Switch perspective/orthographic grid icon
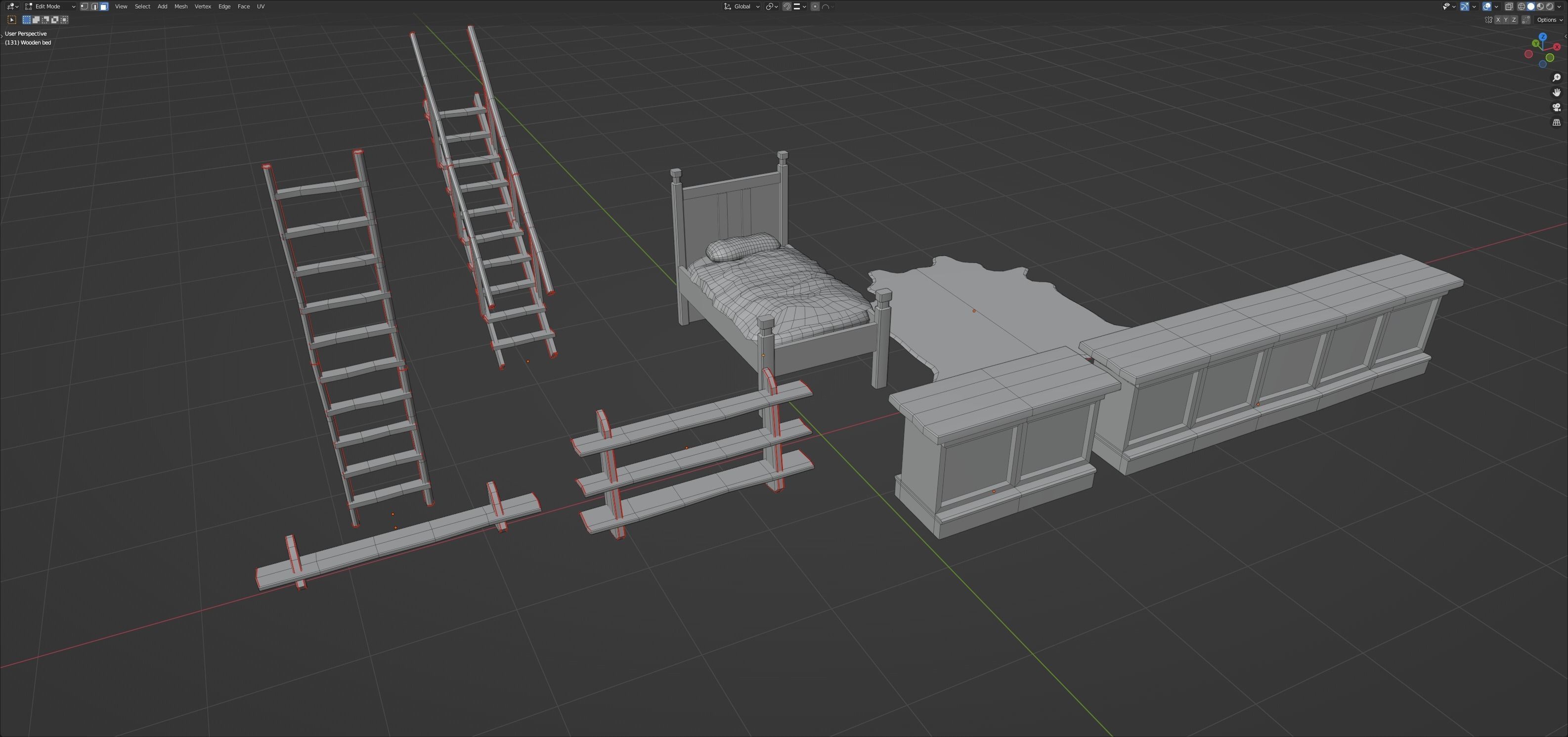This screenshot has height=737, width=1568. point(1557,122)
